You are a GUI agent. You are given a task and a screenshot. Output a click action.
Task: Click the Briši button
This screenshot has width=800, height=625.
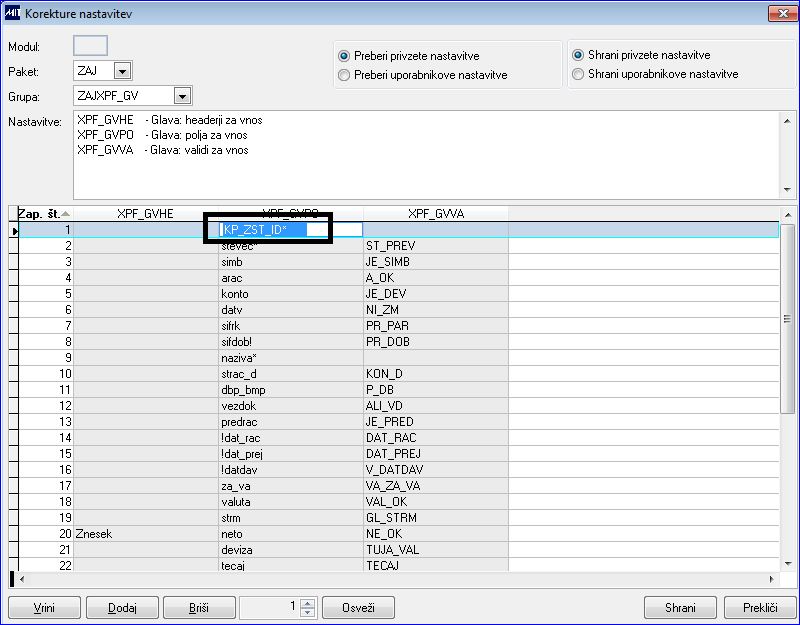199,608
